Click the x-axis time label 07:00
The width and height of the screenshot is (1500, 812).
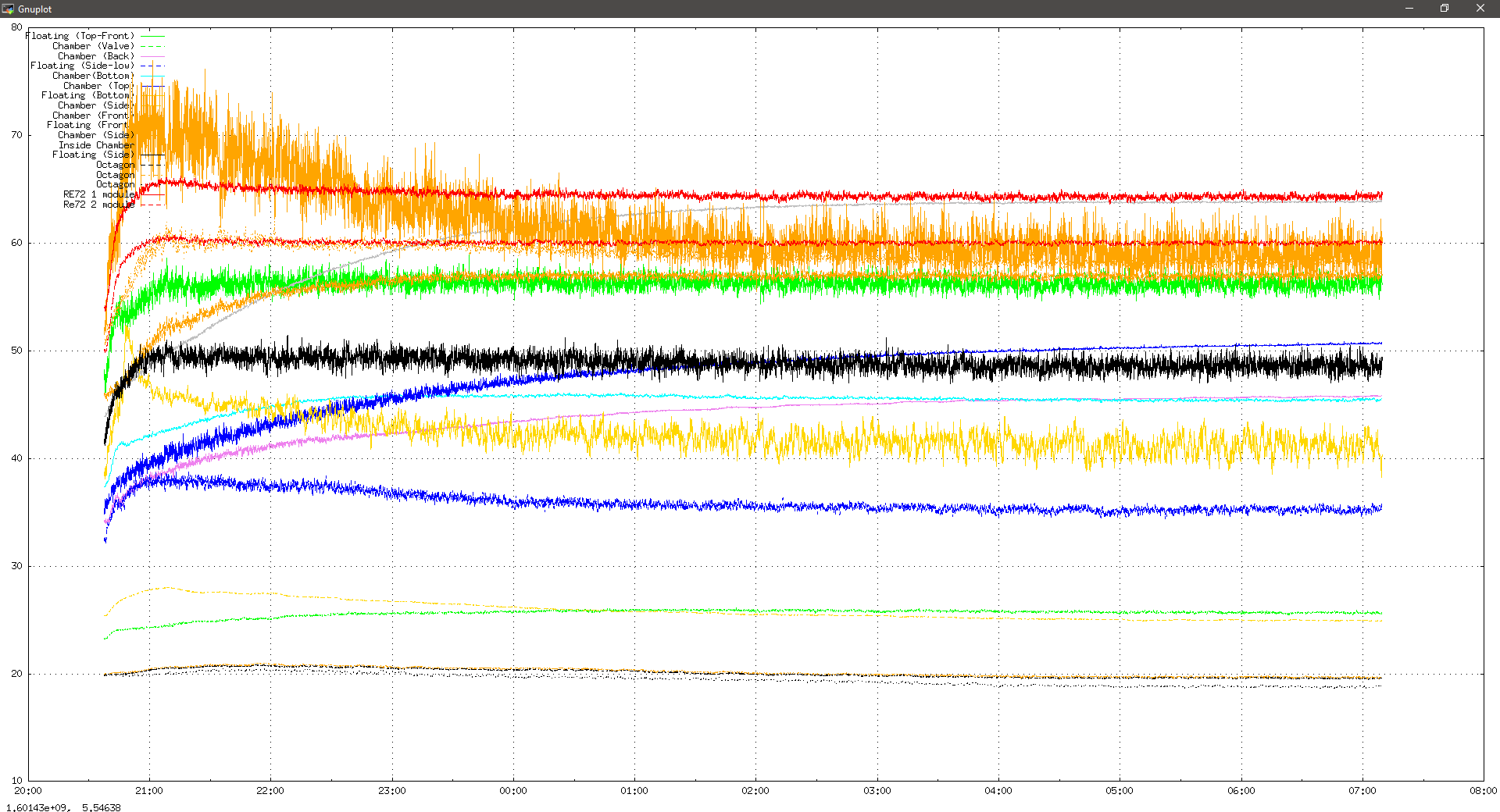[1362, 791]
